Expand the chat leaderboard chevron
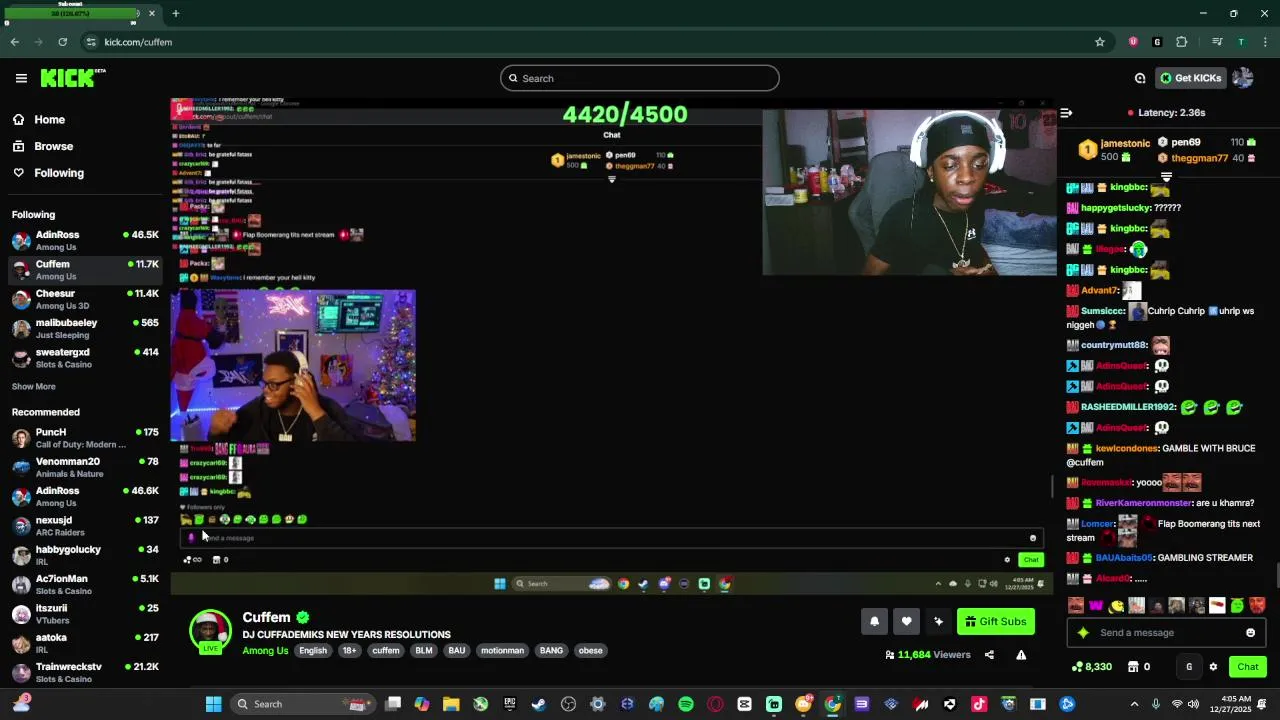 point(1166,177)
